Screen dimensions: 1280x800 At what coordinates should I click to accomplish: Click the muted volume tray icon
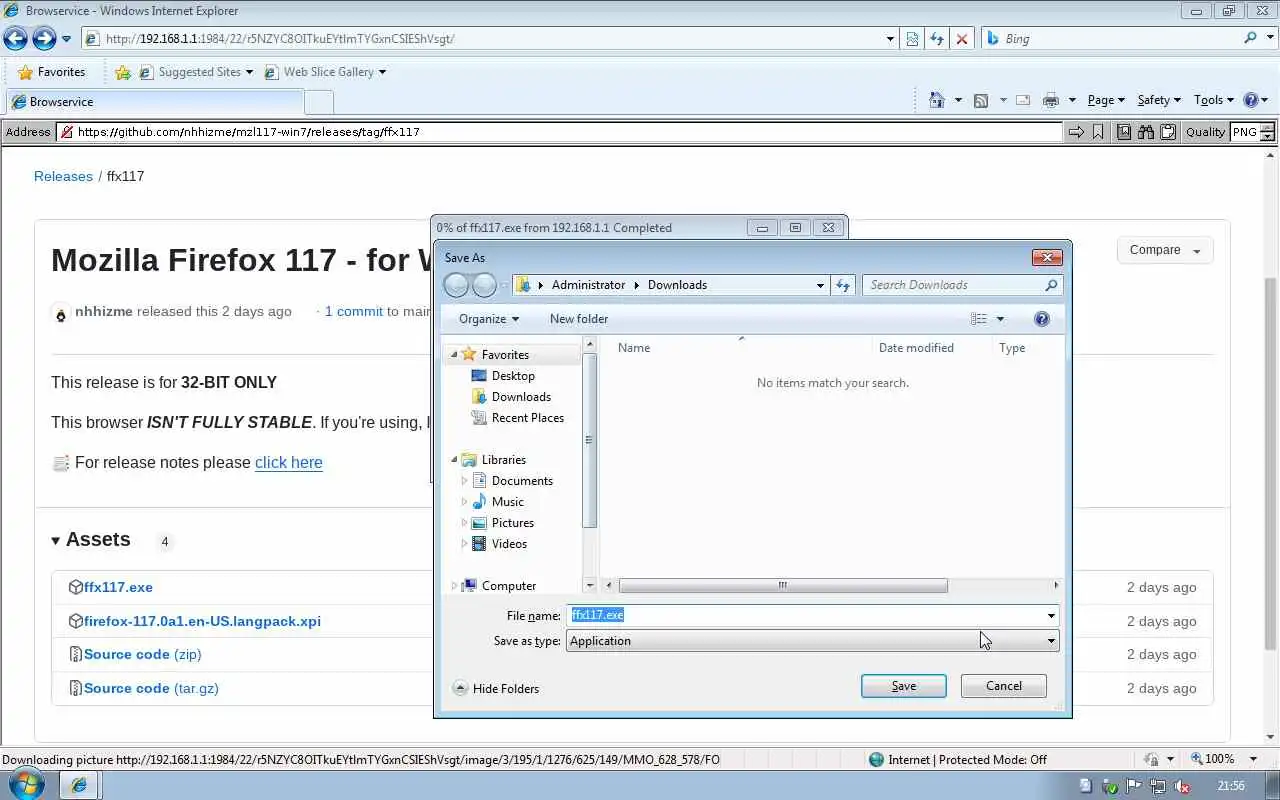pyautogui.click(x=1181, y=786)
